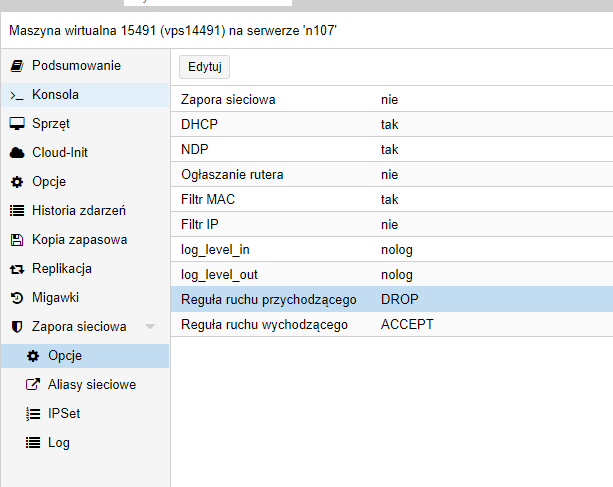Select the Filtr IP row
Viewport: 613px width, 487px height.
click(390, 225)
